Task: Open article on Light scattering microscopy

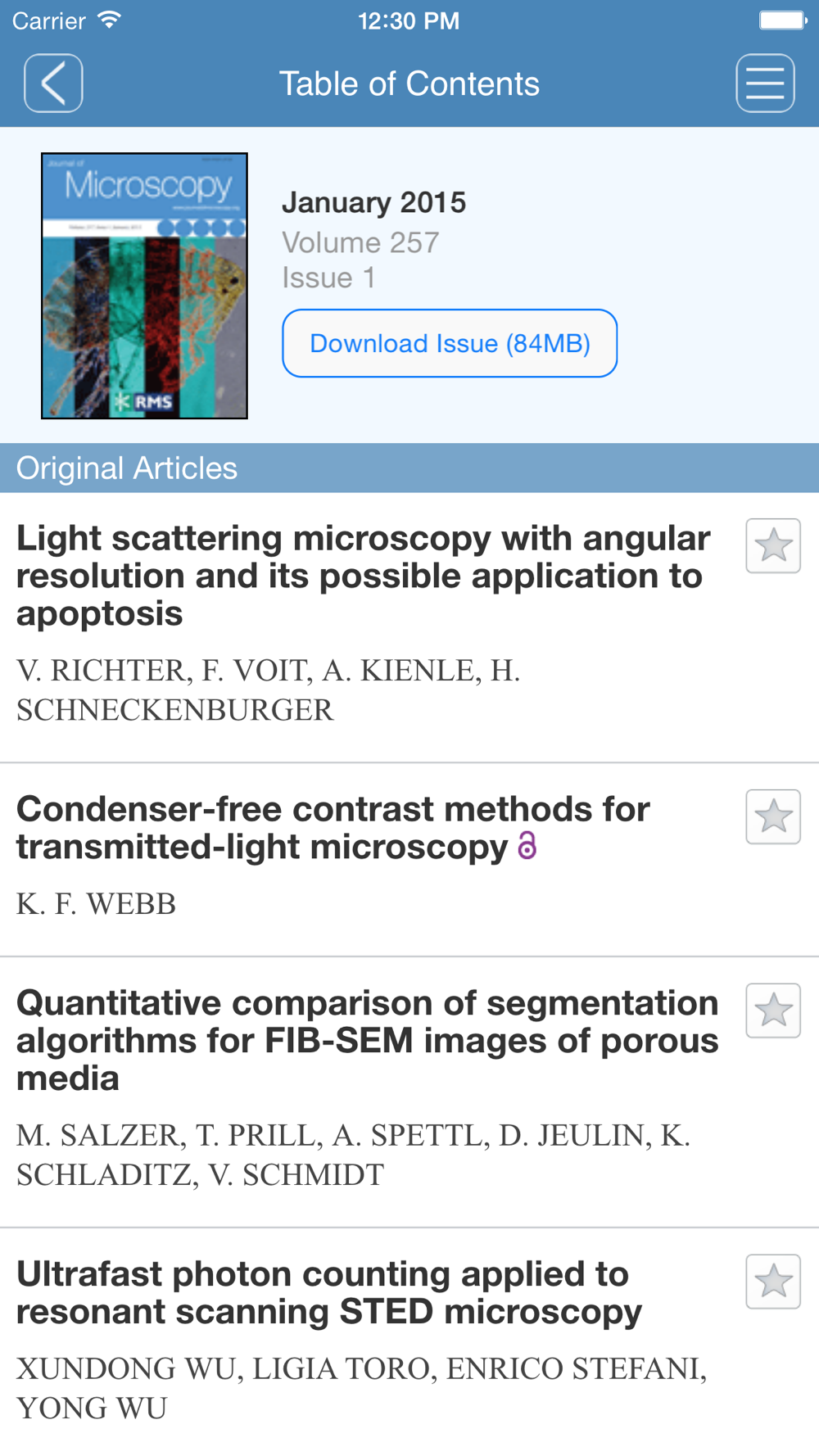Action: 363,576
